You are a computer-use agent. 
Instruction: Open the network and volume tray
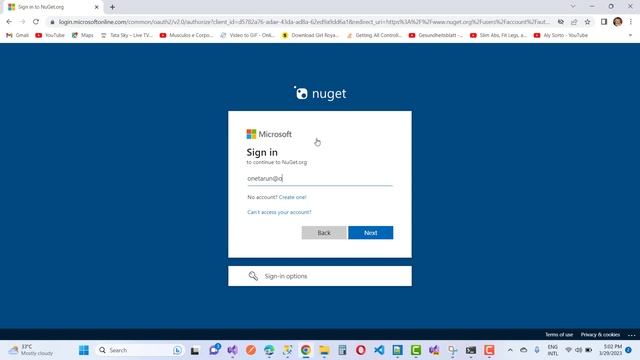tap(578, 350)
